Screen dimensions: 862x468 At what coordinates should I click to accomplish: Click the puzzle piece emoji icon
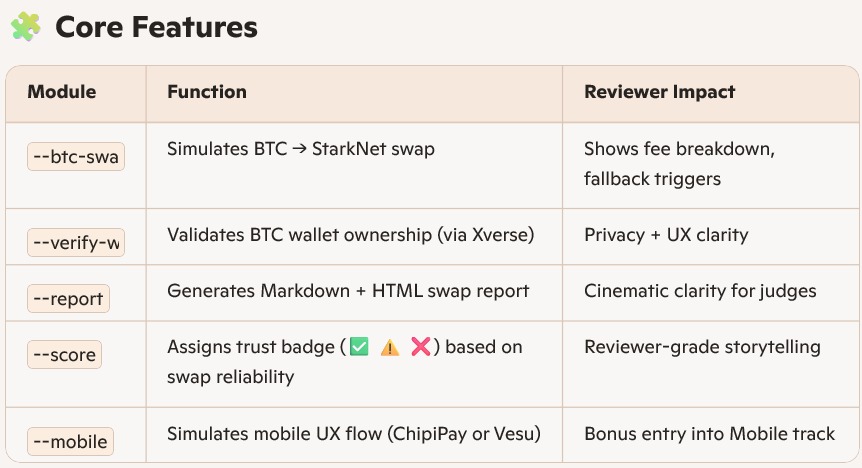(25, 27)
